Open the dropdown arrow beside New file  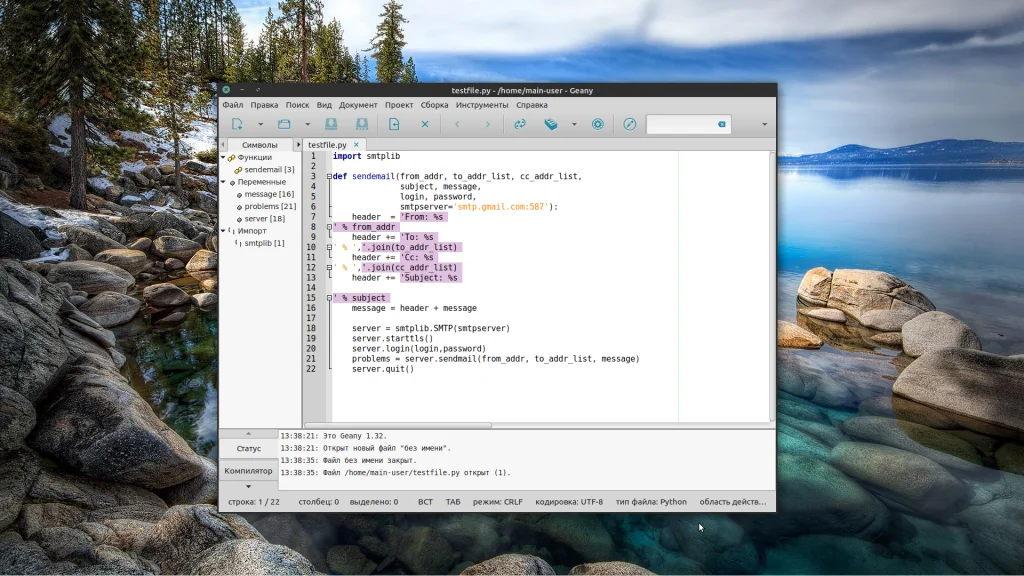[260, 124]
